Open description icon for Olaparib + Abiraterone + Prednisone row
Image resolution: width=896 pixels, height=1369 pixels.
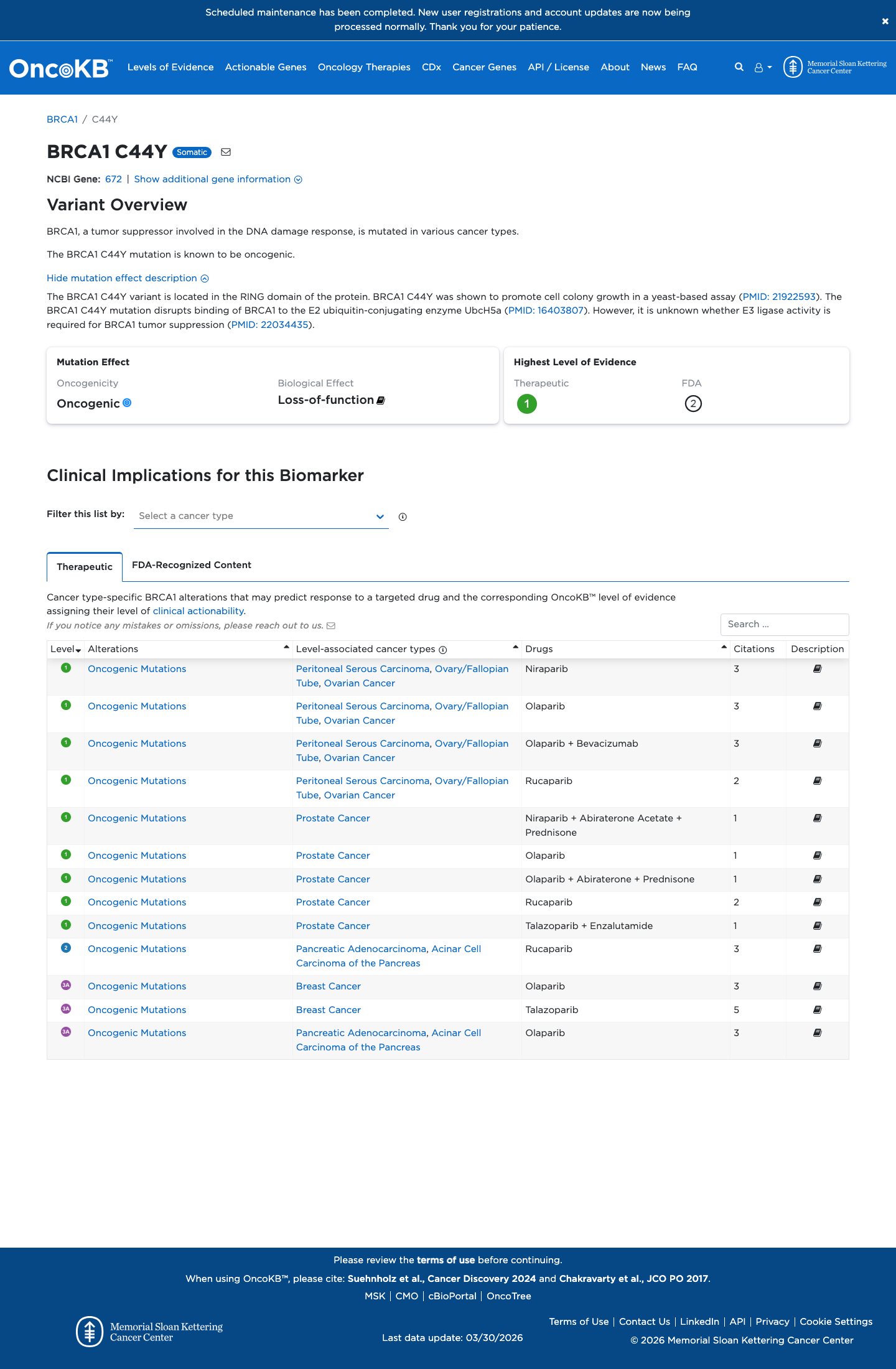818,879
